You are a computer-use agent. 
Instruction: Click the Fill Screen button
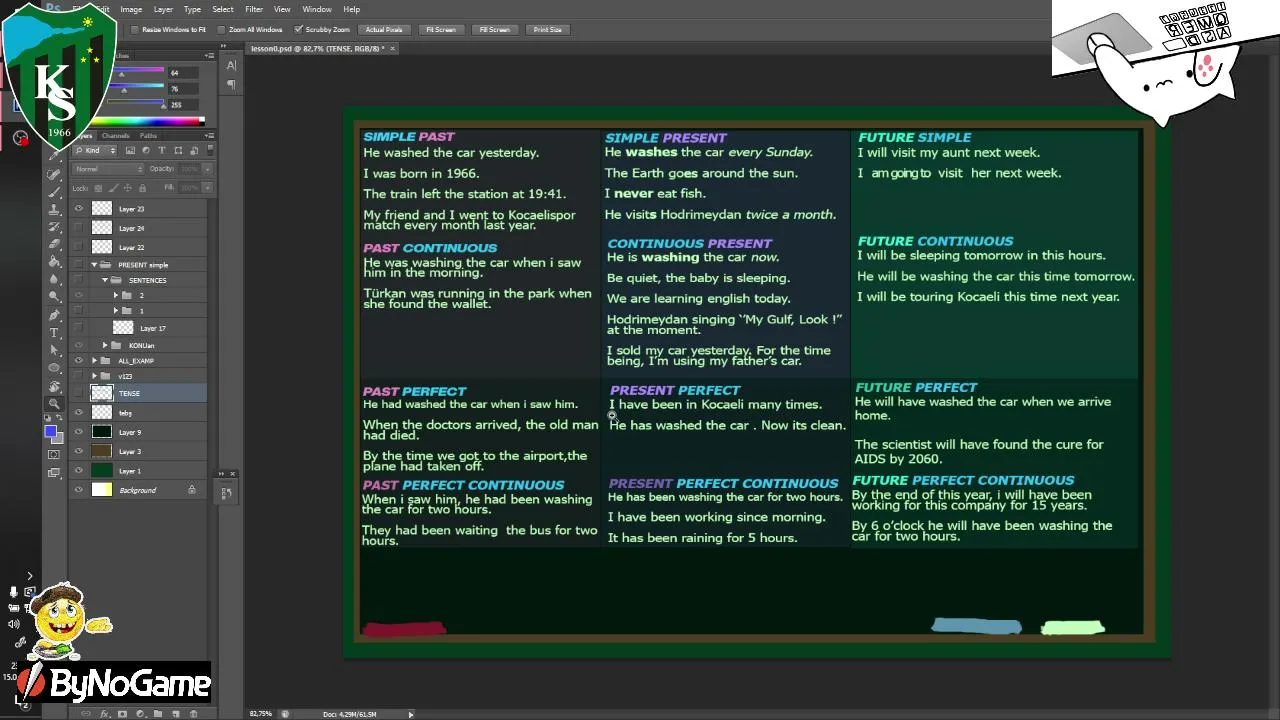click(x=494, y=30)
